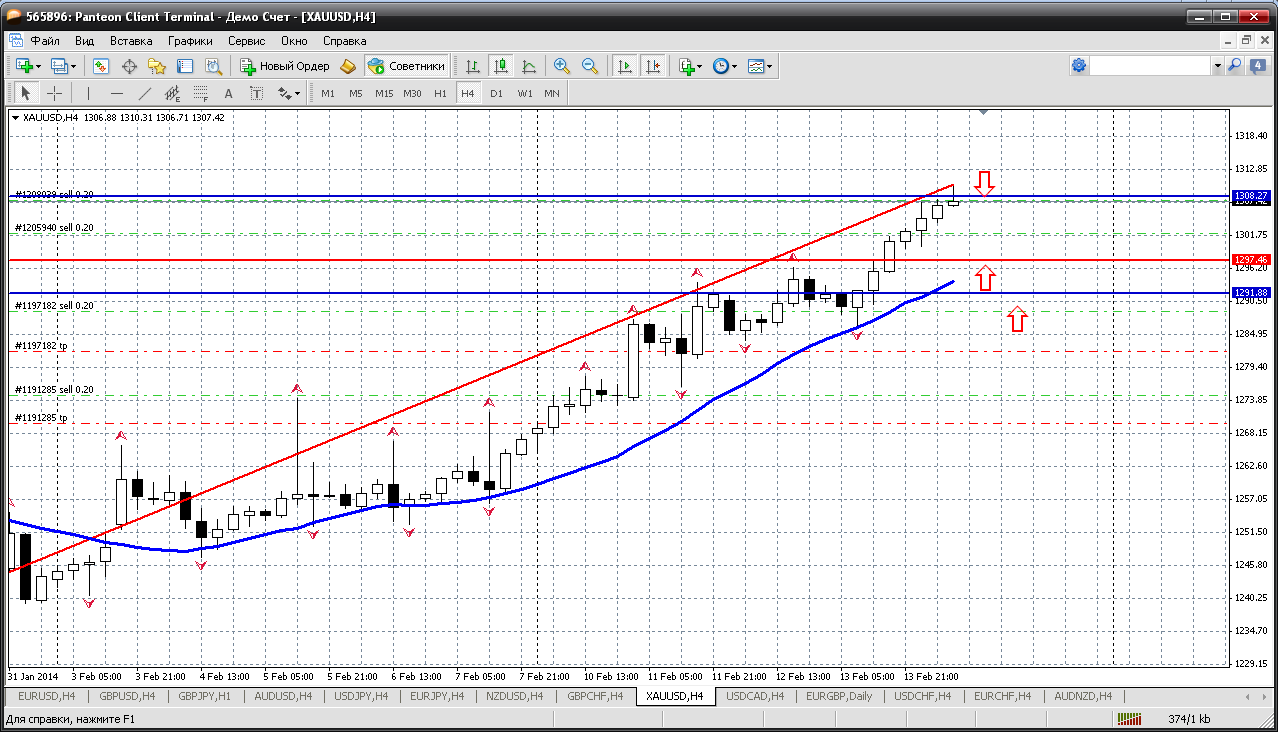Viewport: 1278px width, 732px height.
Task: Click the Zoom In magnifier icon
Action: tap(562, 66)
